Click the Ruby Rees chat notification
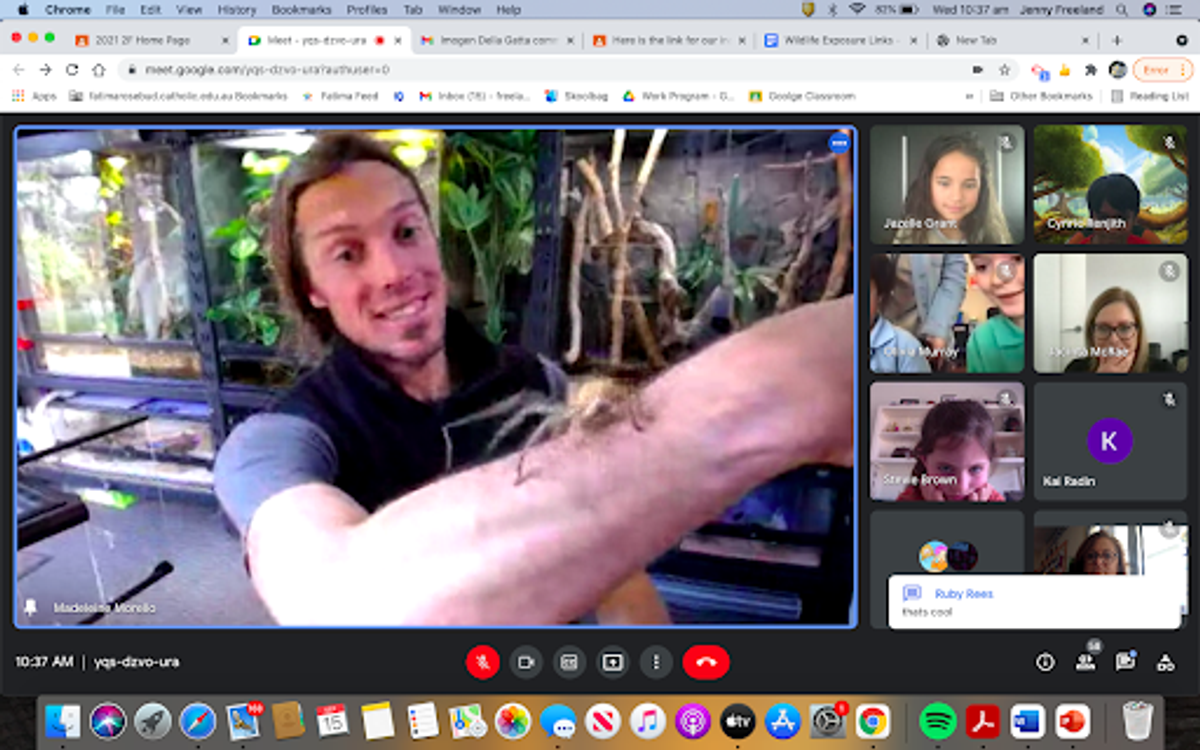Image resolution: width=1200 pixels, height=750 pixels. point(1034,602)
